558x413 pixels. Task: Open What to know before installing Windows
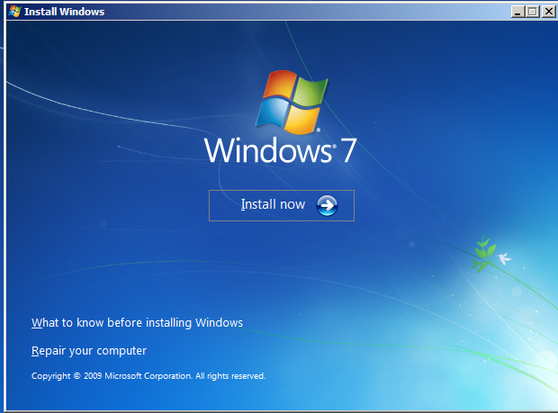click(137, 323)
